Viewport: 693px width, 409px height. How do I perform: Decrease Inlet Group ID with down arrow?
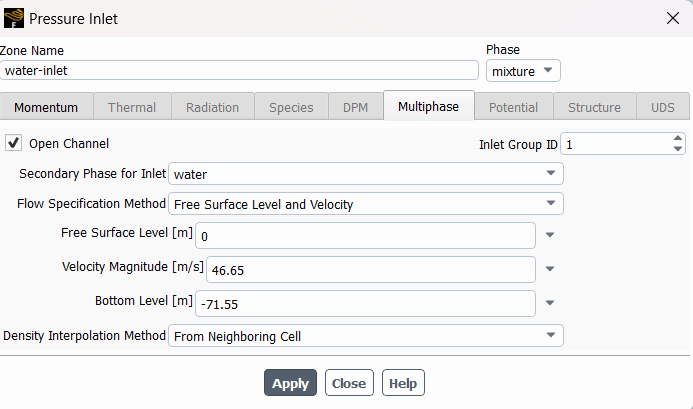click(x=678, y=149)
